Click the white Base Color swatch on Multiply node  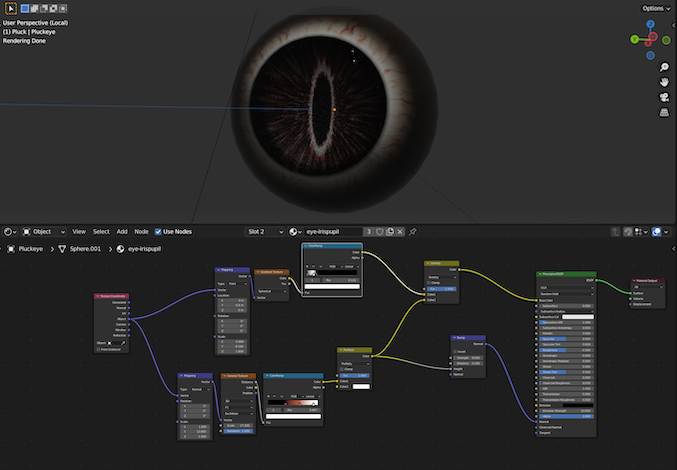click(362, 386)
